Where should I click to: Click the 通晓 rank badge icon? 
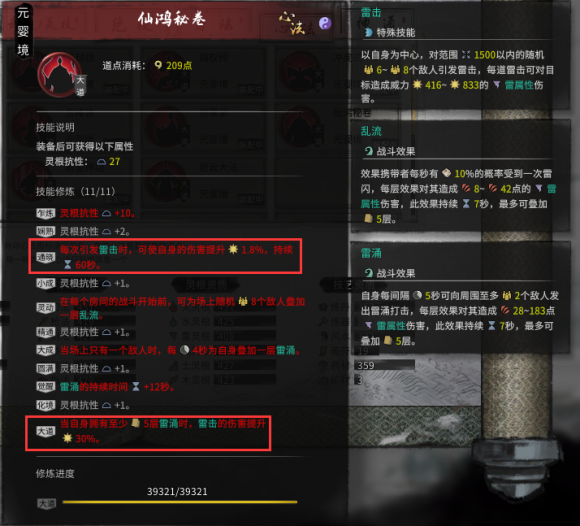[x=45, y=257]
